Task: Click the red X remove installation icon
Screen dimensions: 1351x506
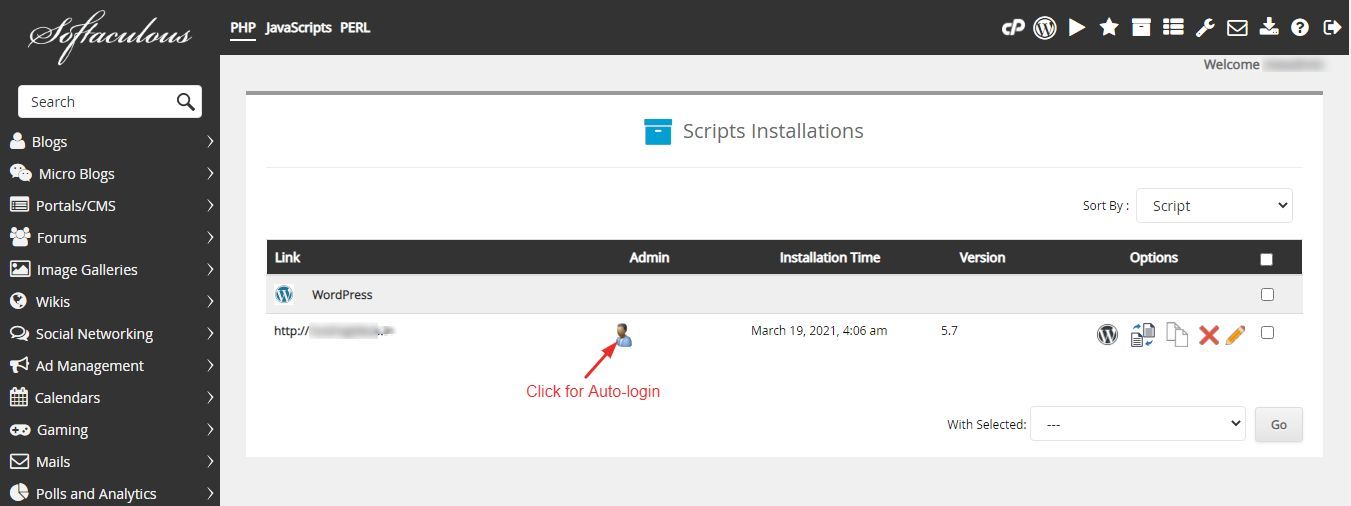Action: click(x=1208, y=335)
